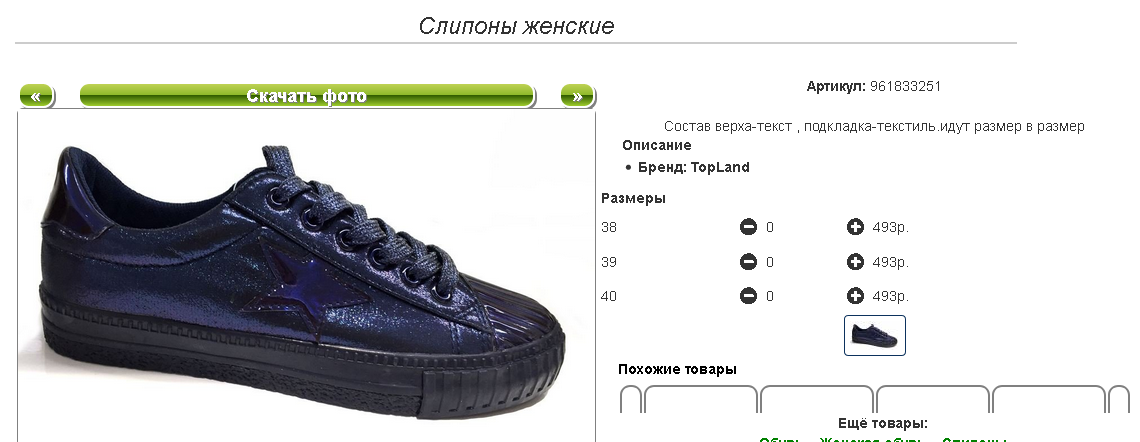Click quantity value for size 39
Screen dimensions: 1140x442
pyautogui.click(x=770, y=262)
